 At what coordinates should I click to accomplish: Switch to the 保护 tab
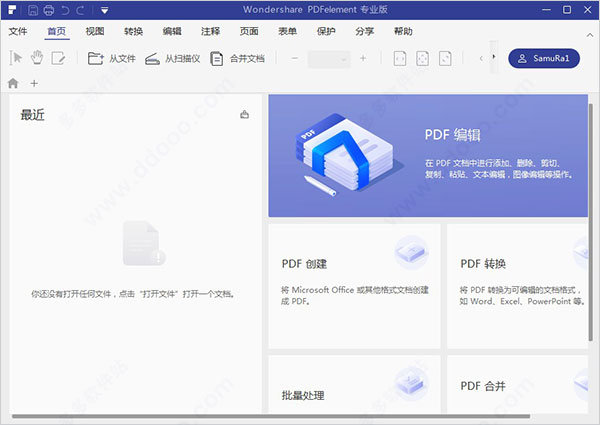click(326, 31)
